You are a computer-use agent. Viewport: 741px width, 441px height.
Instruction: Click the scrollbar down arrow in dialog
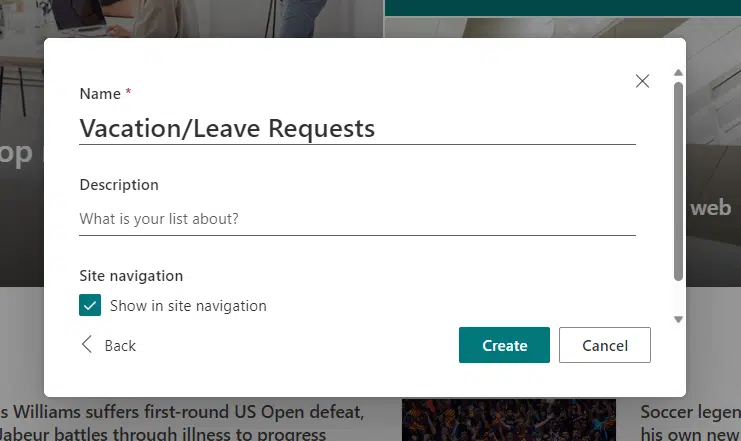[678, 320]
